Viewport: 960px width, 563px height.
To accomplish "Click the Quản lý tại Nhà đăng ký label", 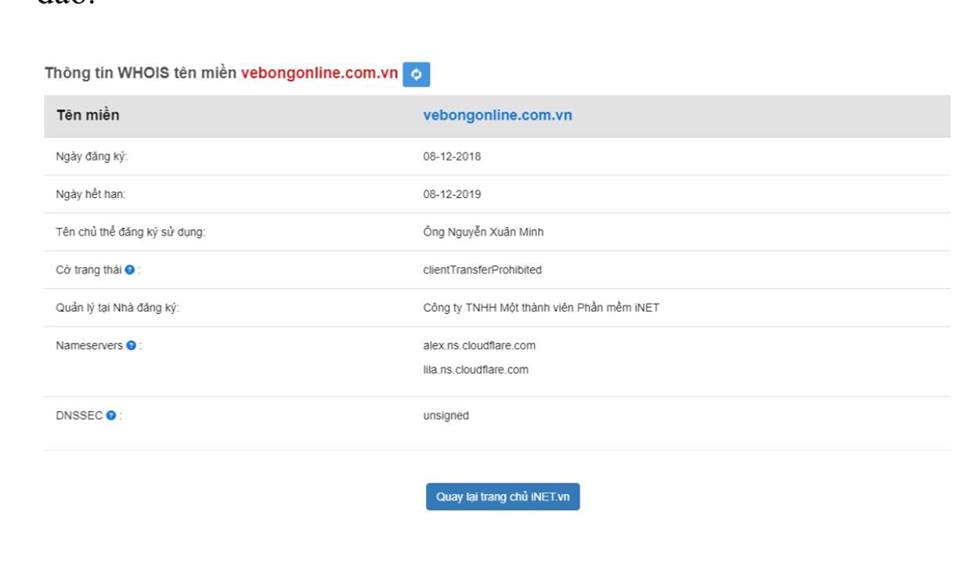I will (x=117, y=308).
